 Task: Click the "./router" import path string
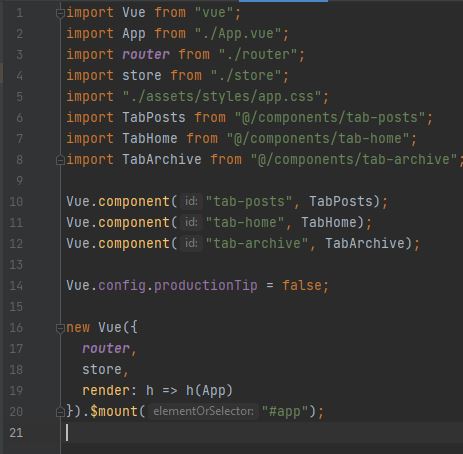[x=258, y=55]
